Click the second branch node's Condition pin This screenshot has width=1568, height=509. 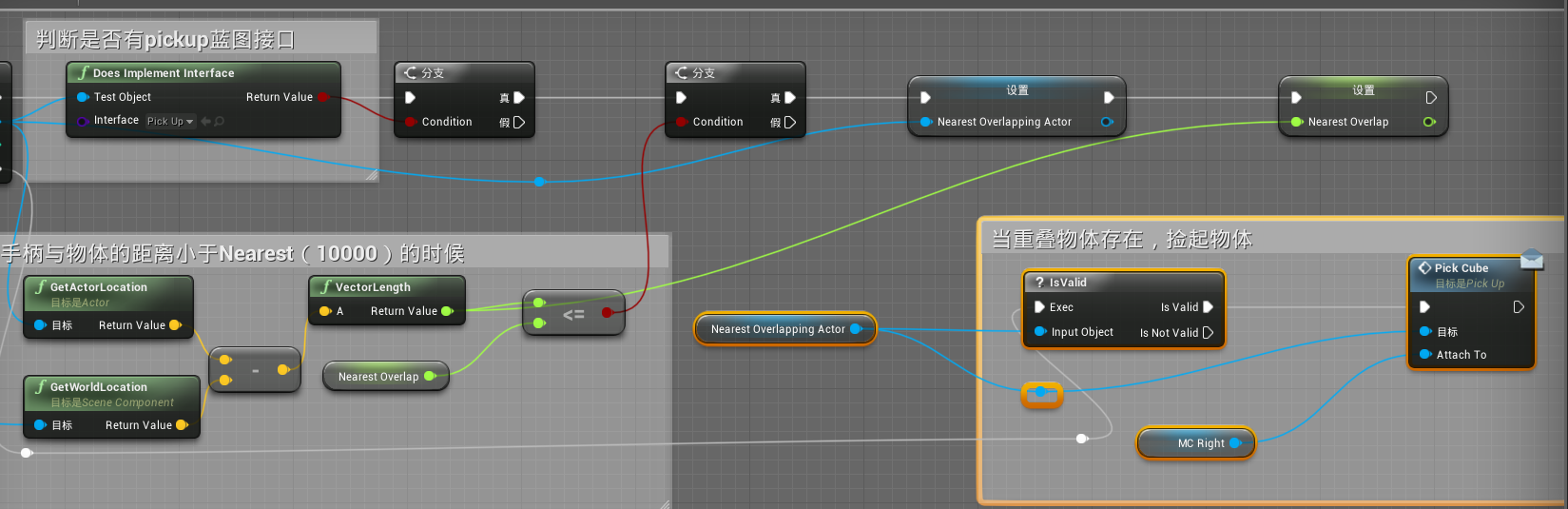(681, 122)
